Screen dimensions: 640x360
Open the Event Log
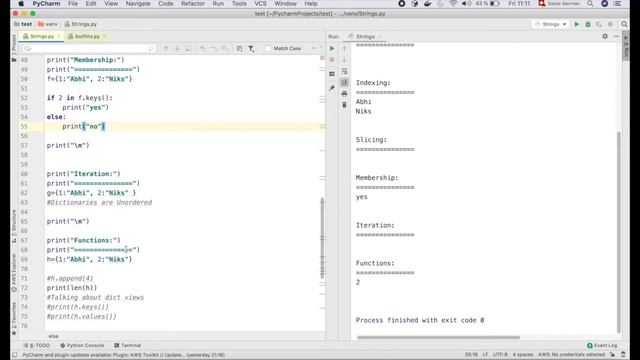(x=602, y=345)
